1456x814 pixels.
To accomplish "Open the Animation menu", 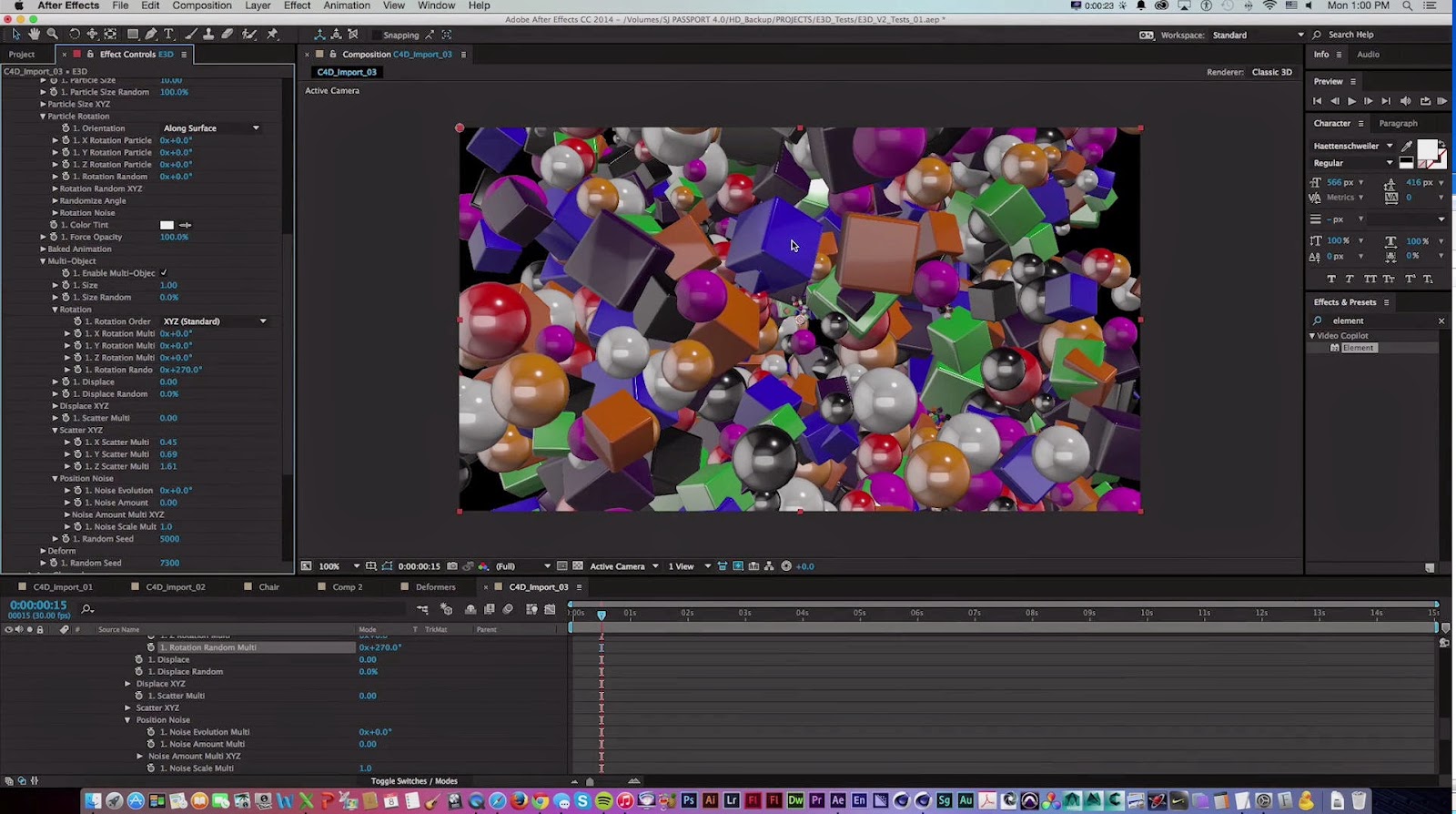I will (348, 5).
